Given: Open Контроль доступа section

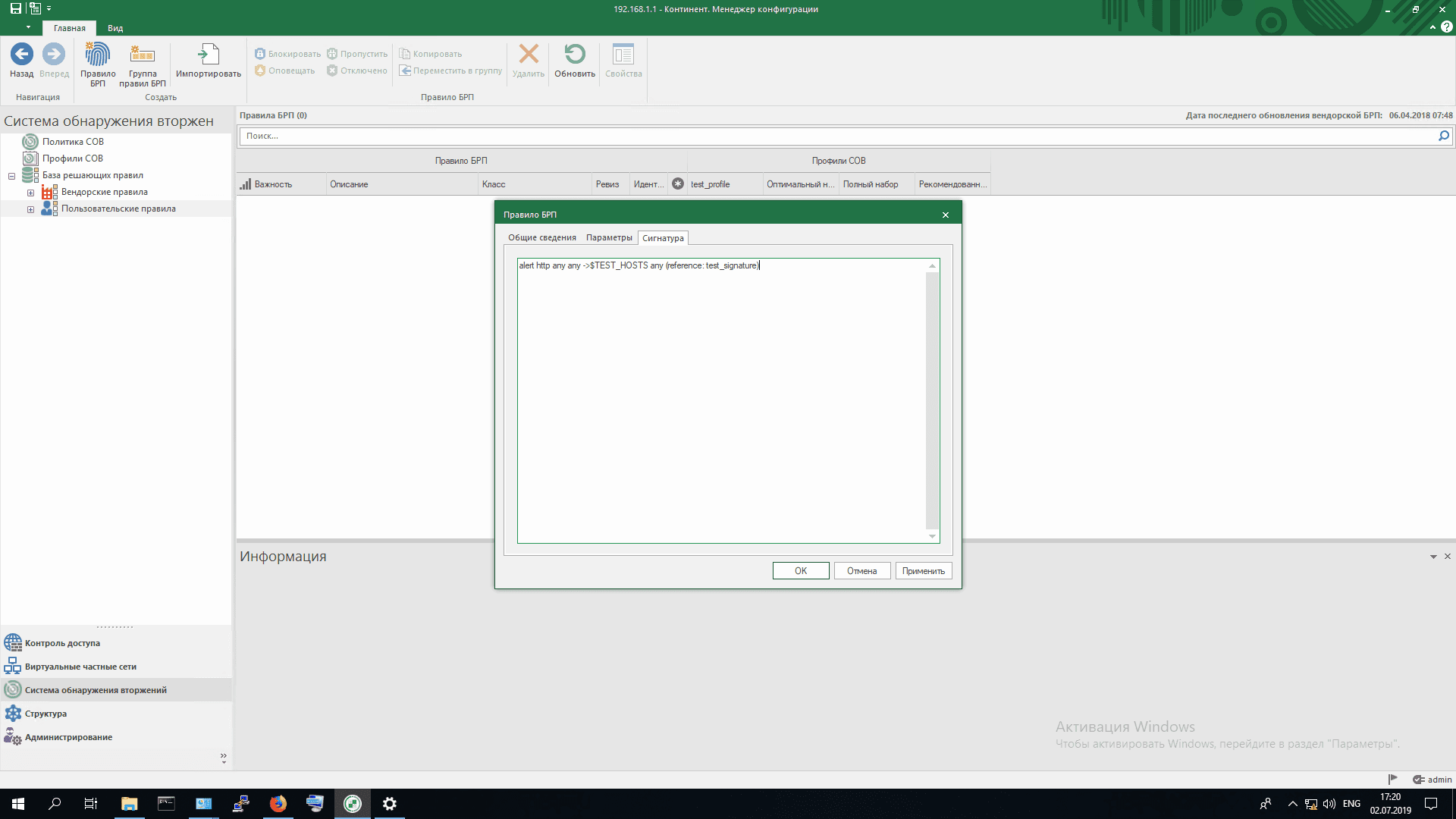Looking at the screenshot, I should pos(62,643).
